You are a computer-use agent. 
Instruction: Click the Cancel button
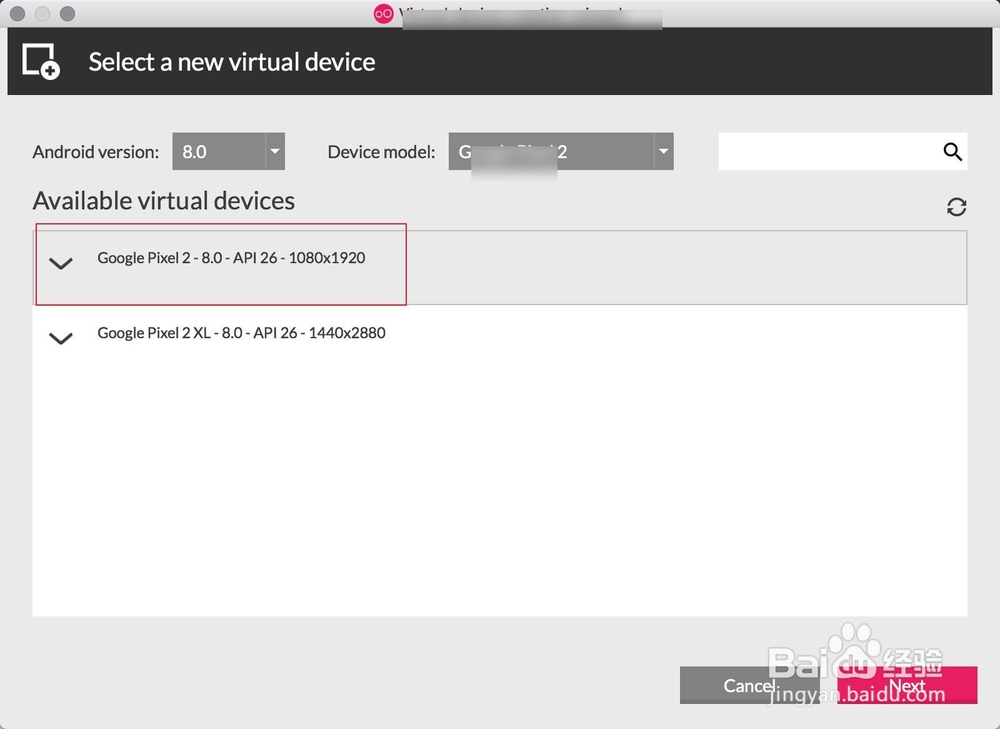coord(749,685)
